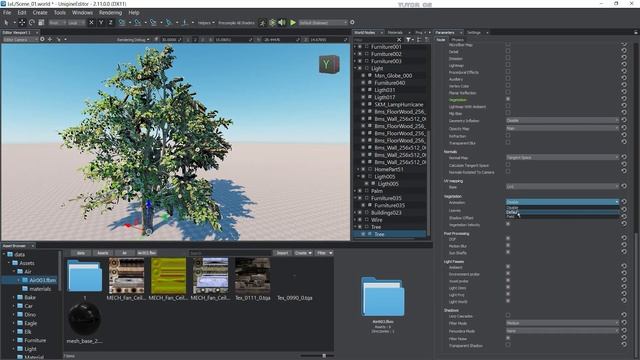The height and width of the screenshot is (360, 640).
Task: Open the File menu
Action: coord(7,13)
